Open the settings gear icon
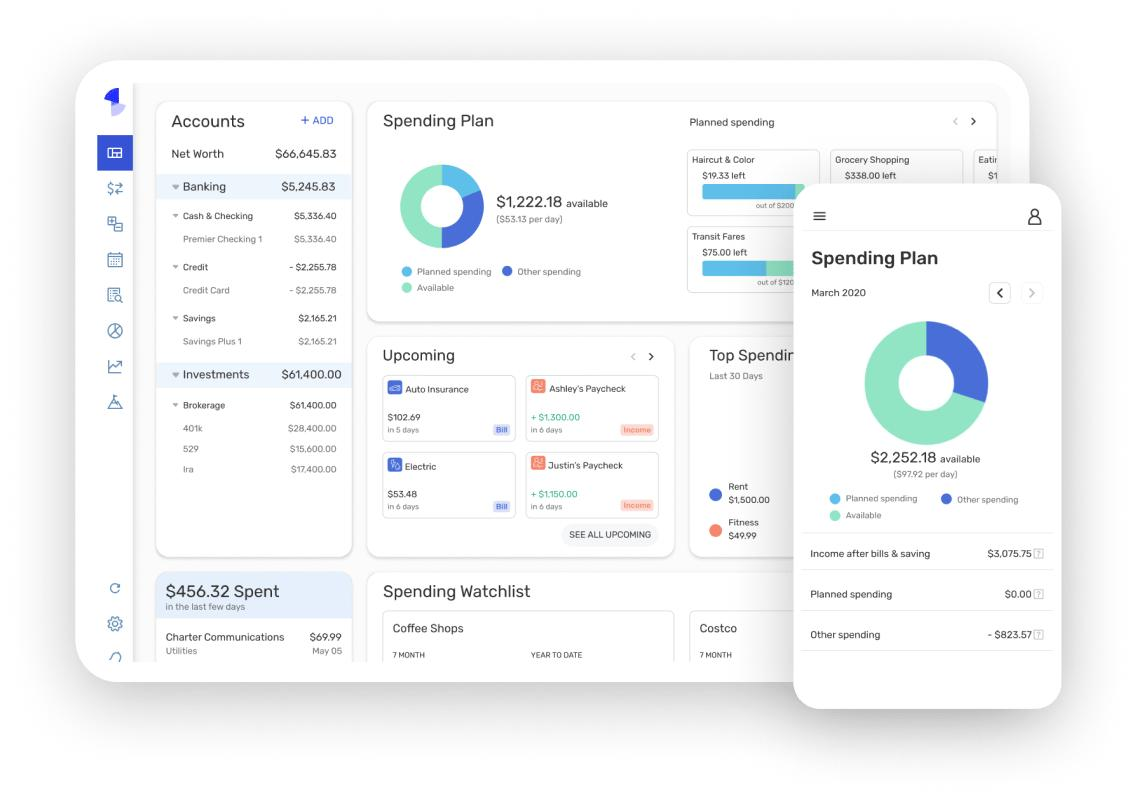The height and width of the screenshot is (799, 1137). tap(115, 624)
